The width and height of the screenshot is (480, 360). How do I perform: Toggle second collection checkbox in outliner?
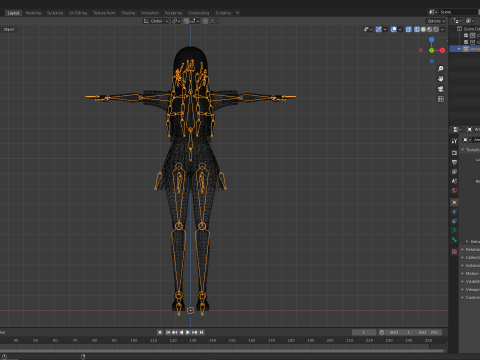tap(466, 42)
